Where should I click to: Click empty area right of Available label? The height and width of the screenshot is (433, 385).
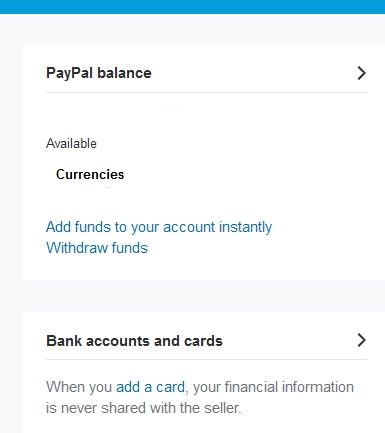[x=233, y=143]
